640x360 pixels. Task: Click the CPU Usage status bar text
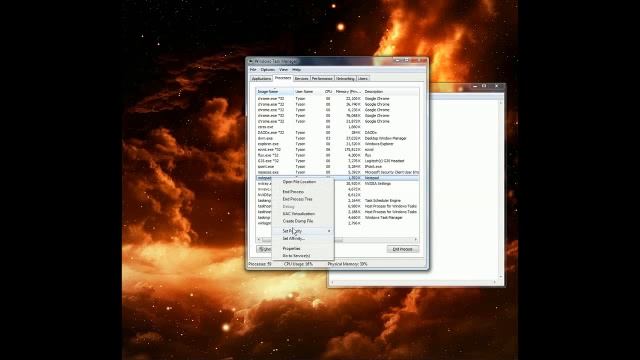298,264
